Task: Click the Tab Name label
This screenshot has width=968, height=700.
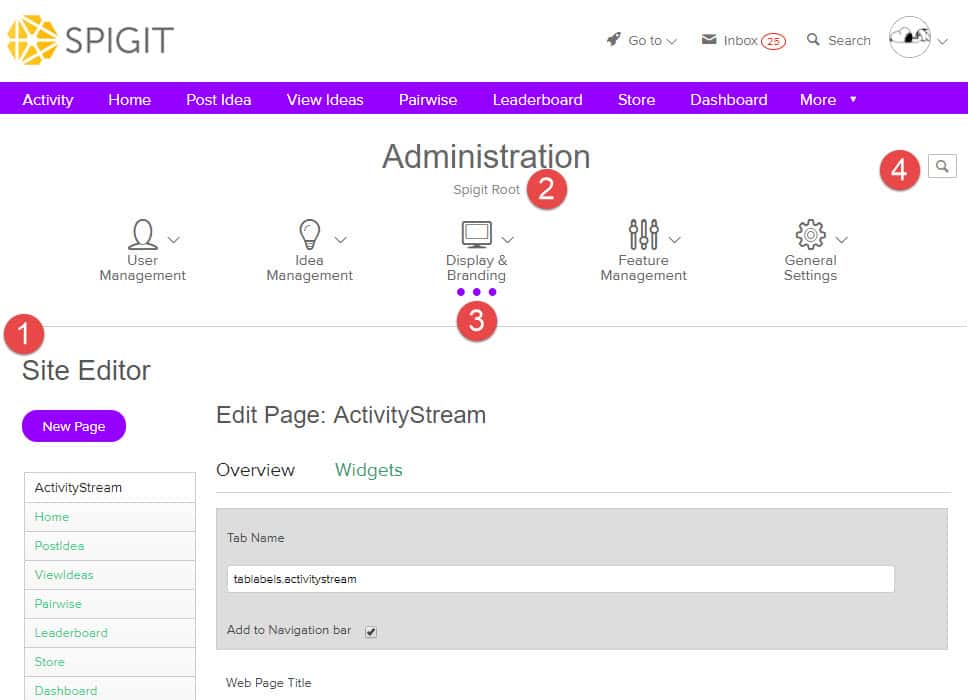Action: (256, 538)
